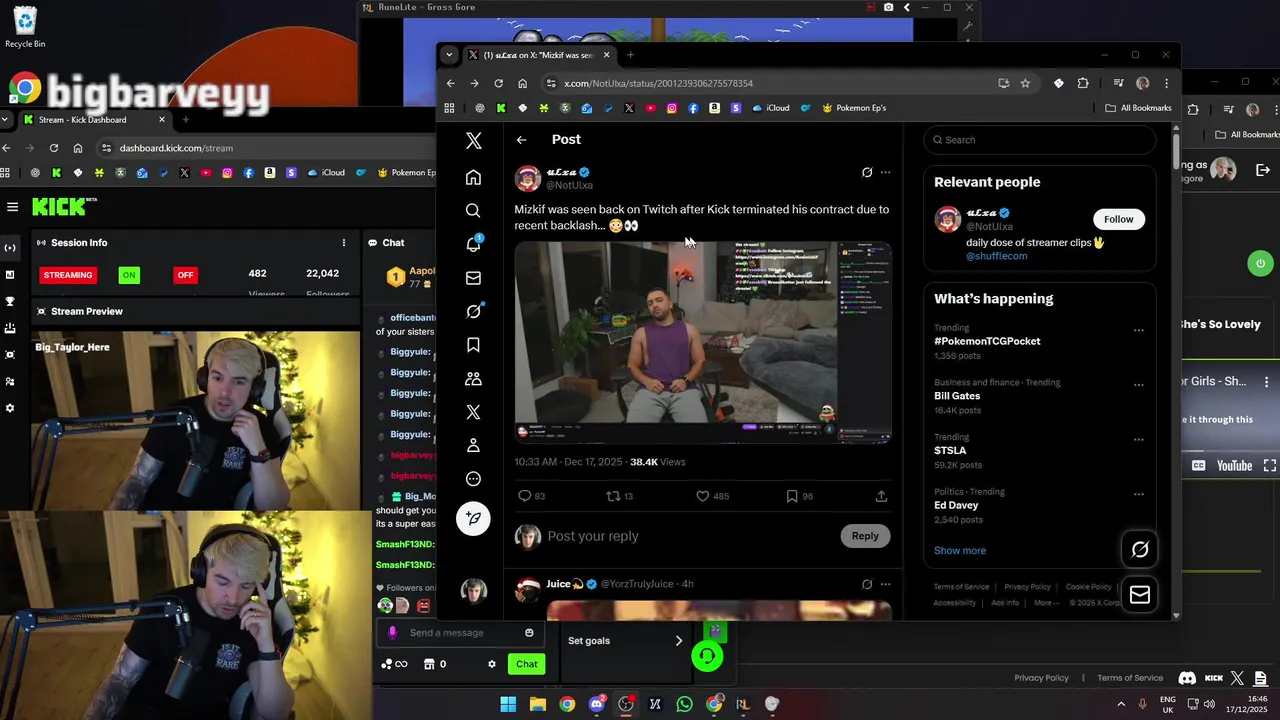Click green headset support button in Kick

(707, 656)
